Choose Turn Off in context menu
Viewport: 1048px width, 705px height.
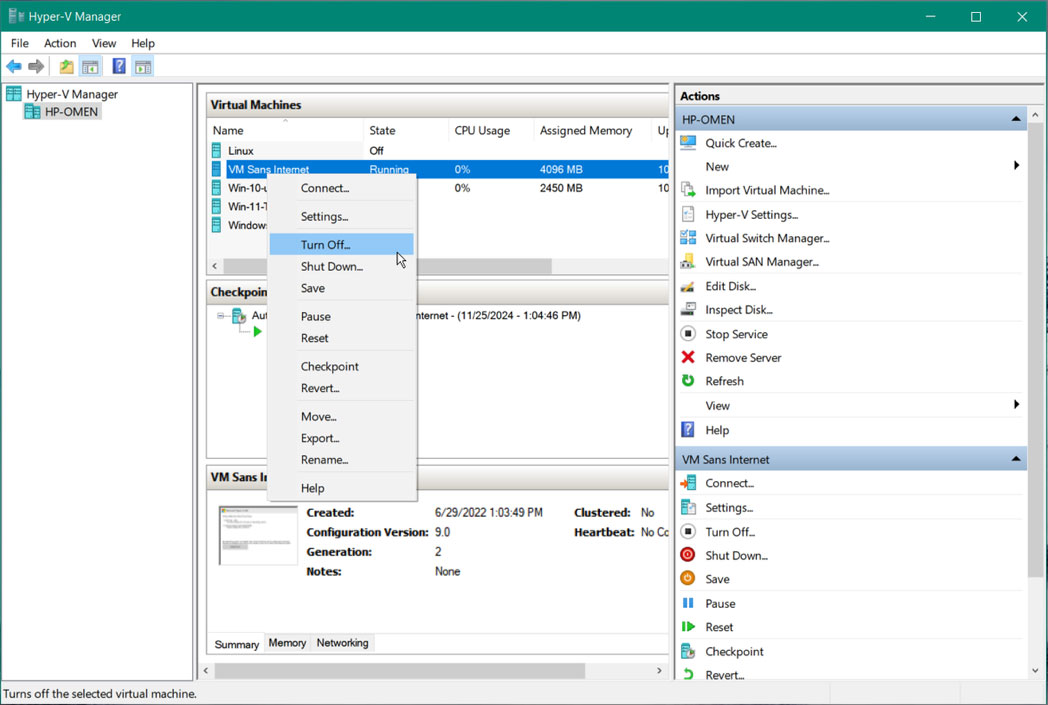click(342, 245)
